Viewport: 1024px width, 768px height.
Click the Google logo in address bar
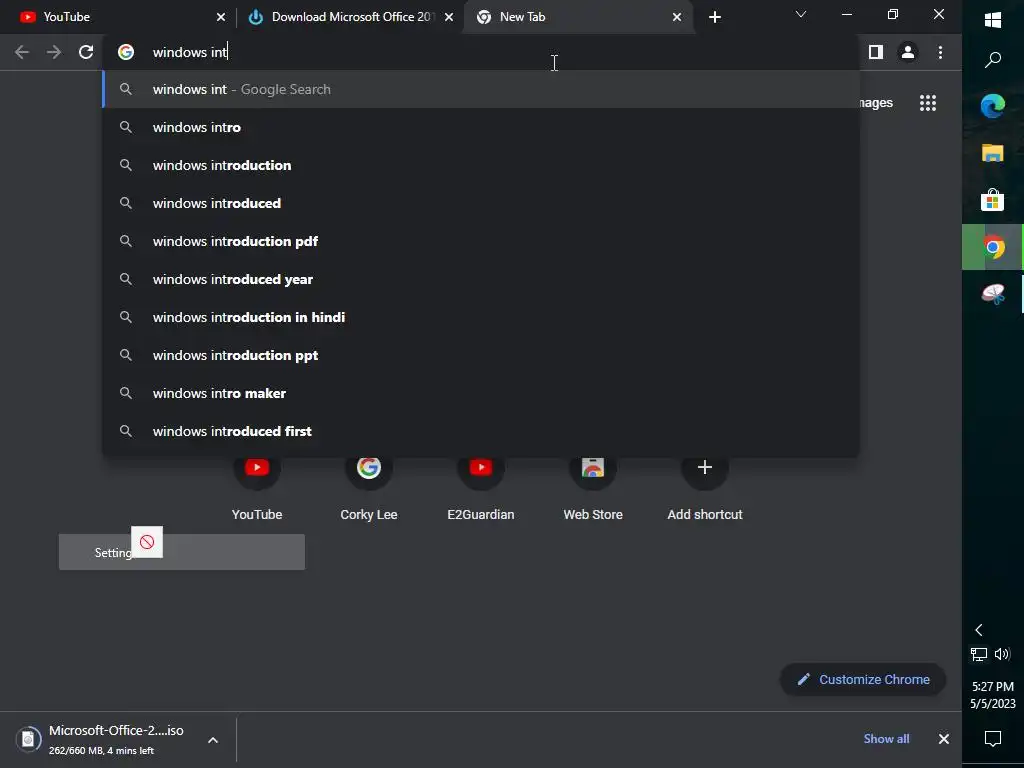click(x=126, y=52)
